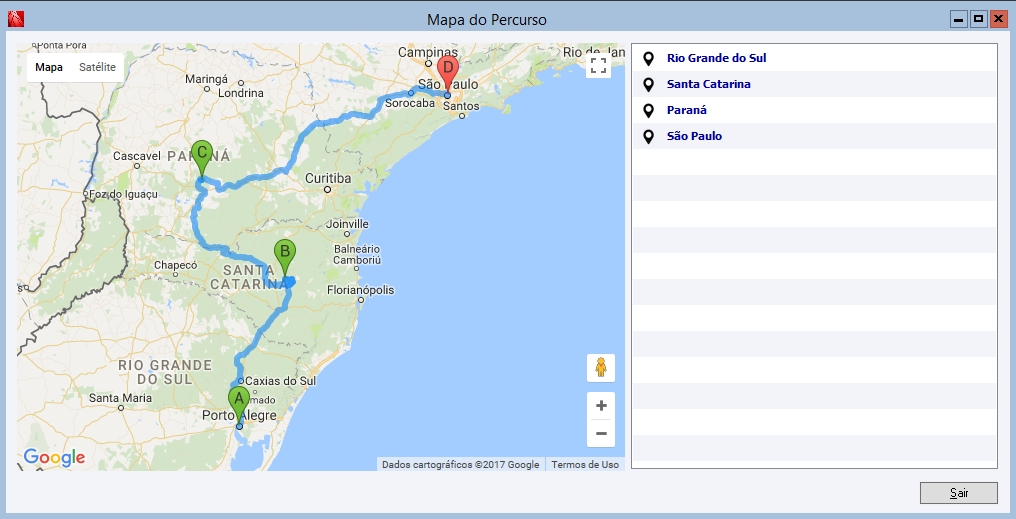Screen dimensions: 1016x519
Task: Click the Florianópolis city label on map
Action: [360, 290]
